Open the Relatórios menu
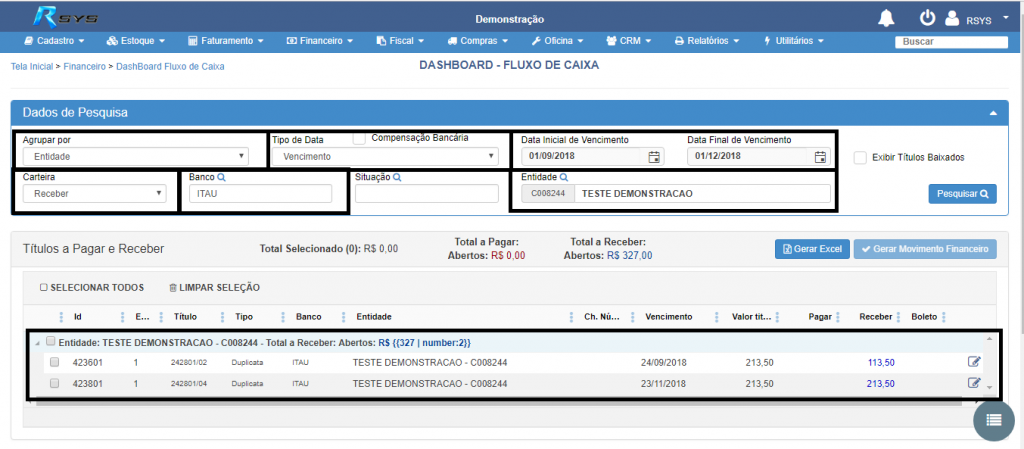Screen dimensions: 1024x449 [706, 41]
